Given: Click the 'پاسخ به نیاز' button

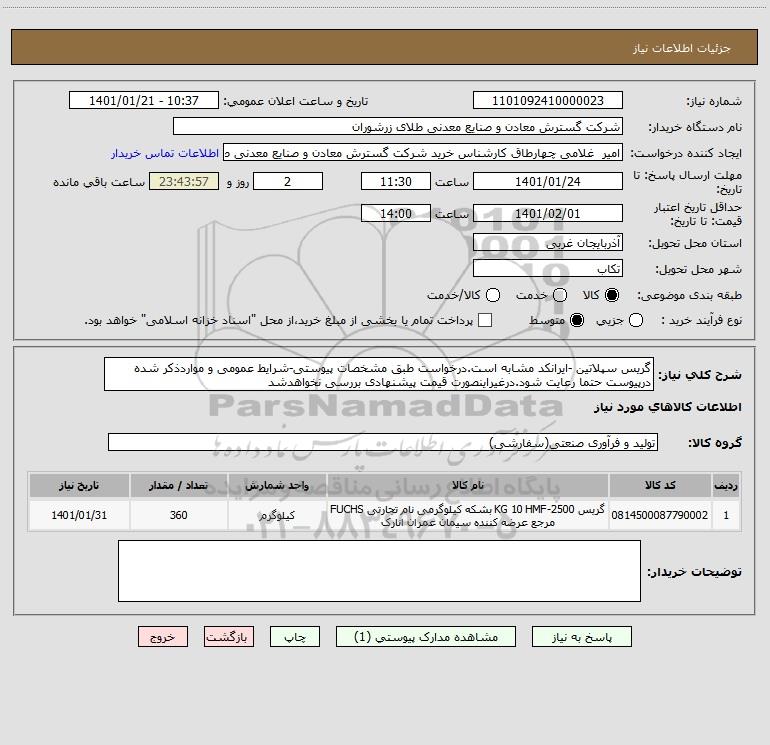Looking at the screenshot, I should (x=581, y=636).
